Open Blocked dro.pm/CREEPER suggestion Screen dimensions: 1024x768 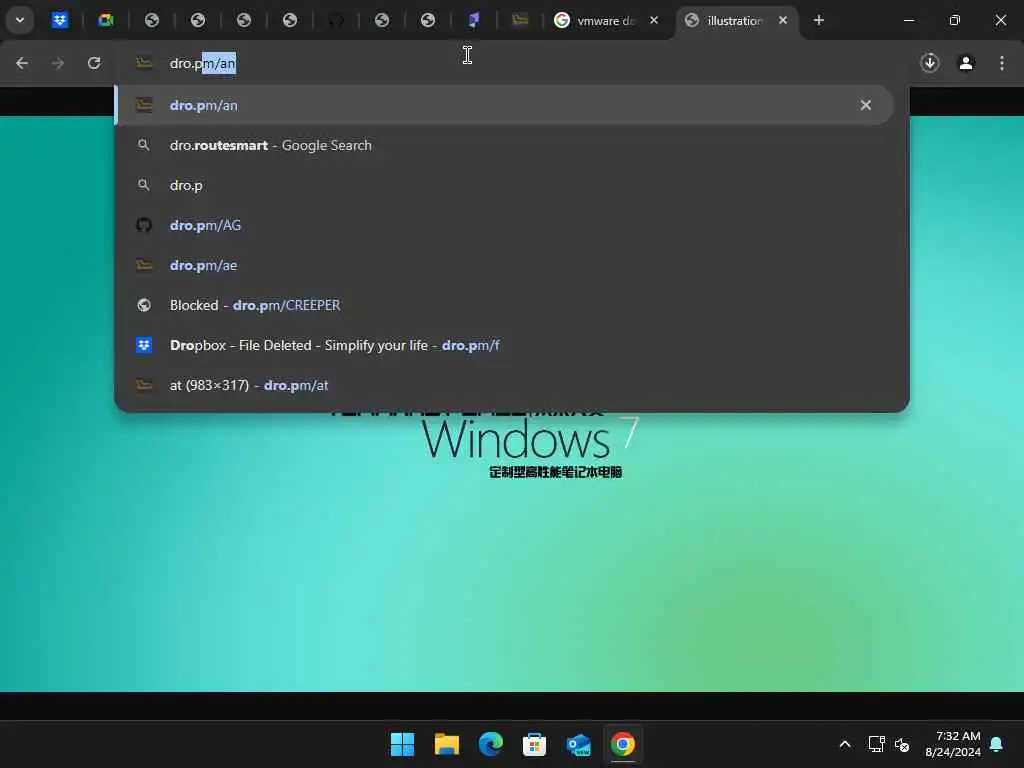504,305
